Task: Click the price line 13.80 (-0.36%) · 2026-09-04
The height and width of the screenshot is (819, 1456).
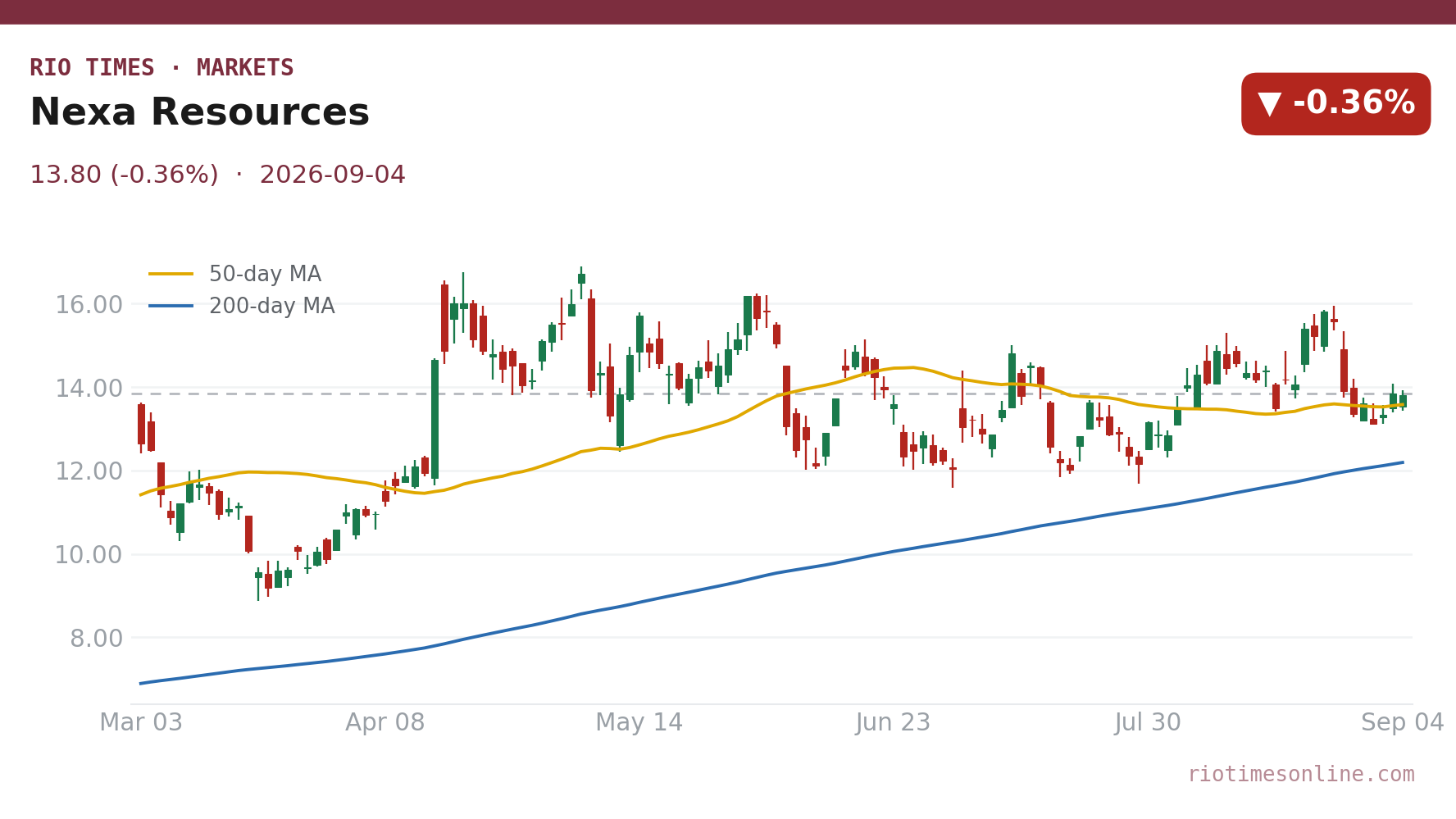Action: (217, 175)
